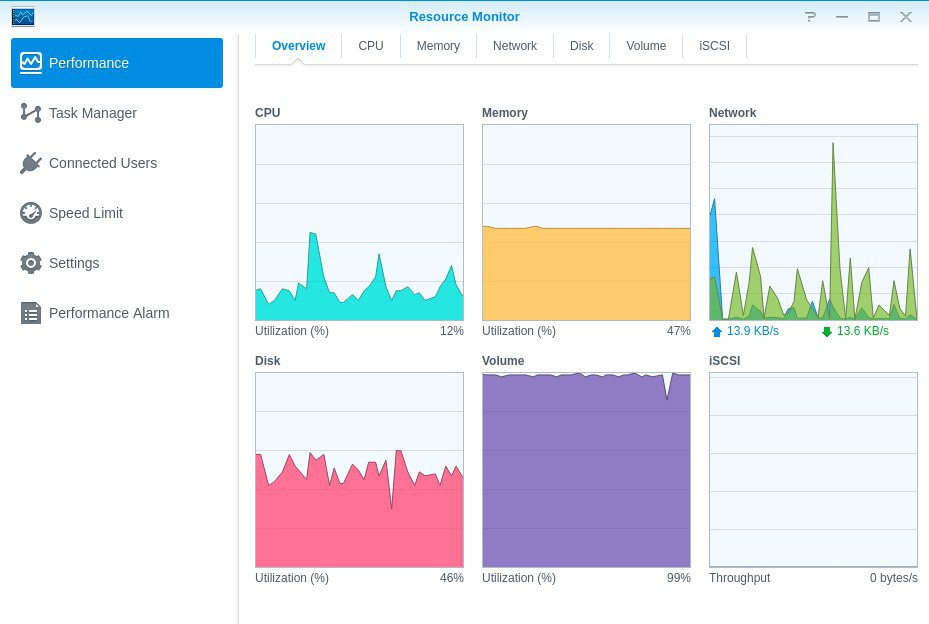The height and width of the screenshot is (624, 929).
Task: Open the Network tab
Action: pos(515,46)
